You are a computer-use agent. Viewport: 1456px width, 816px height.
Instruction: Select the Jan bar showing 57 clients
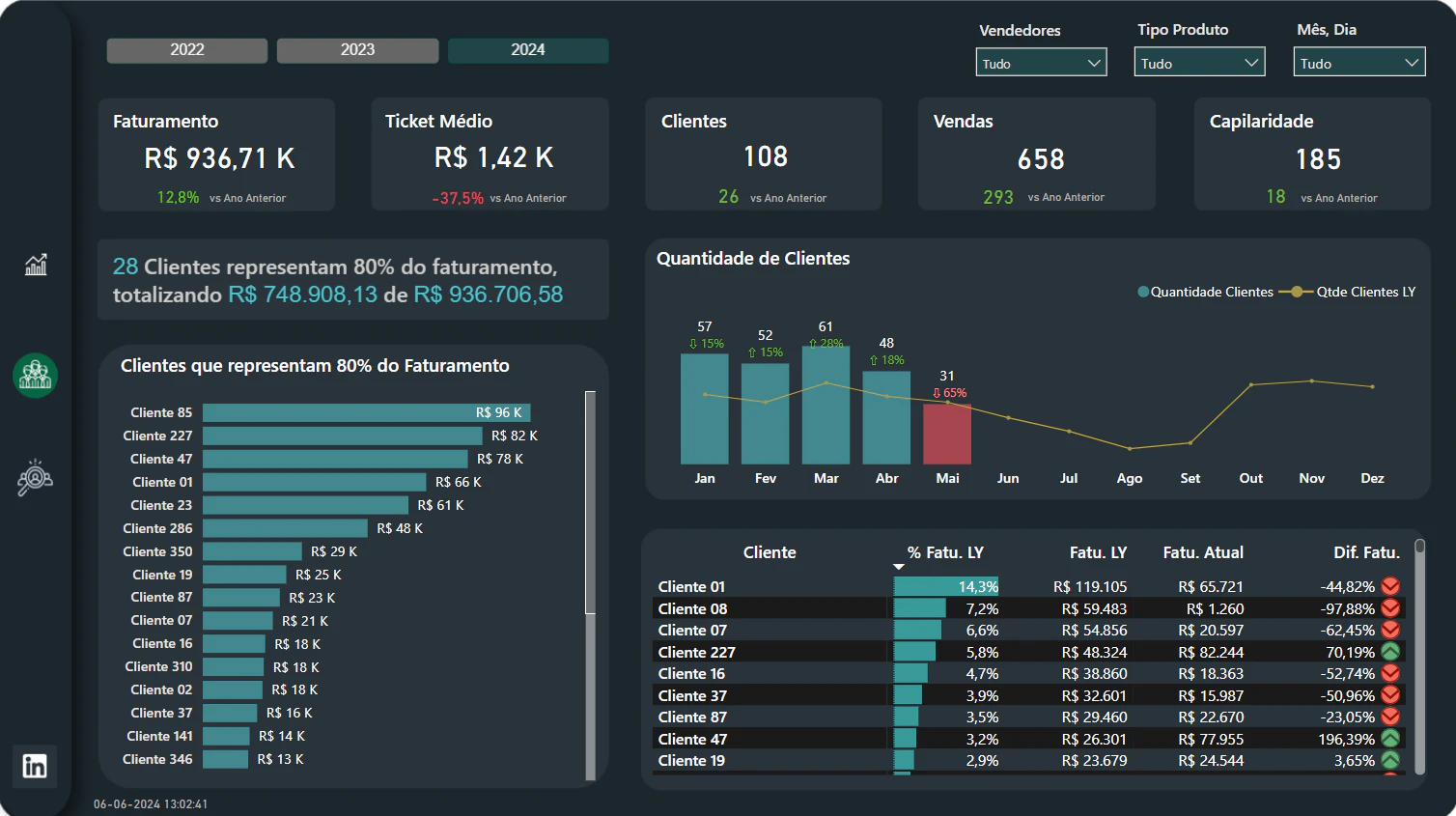pos(705,408)
